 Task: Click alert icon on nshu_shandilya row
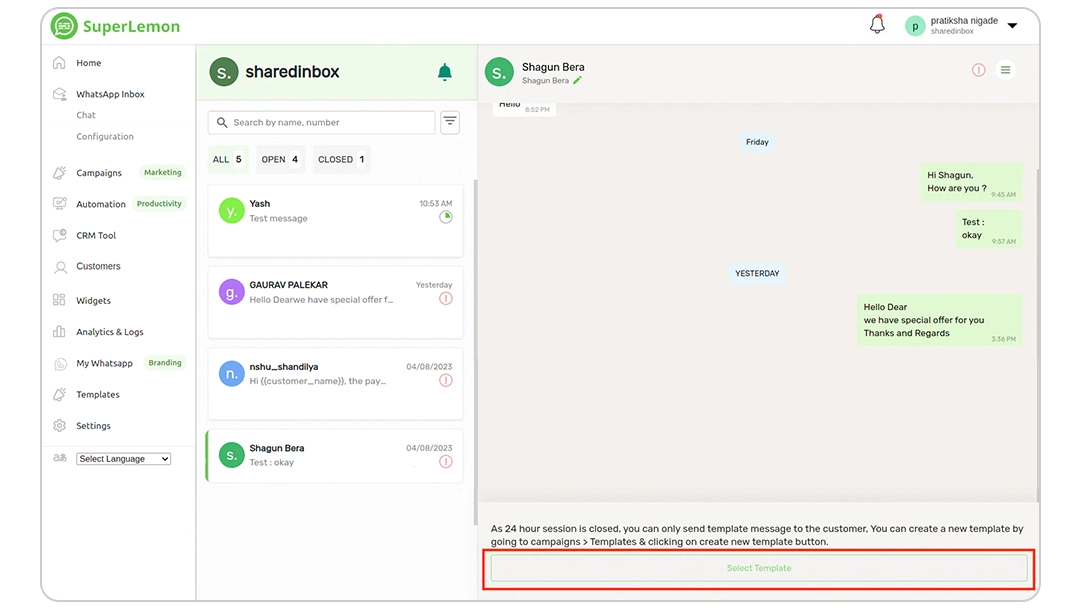[x=446, y=381]
